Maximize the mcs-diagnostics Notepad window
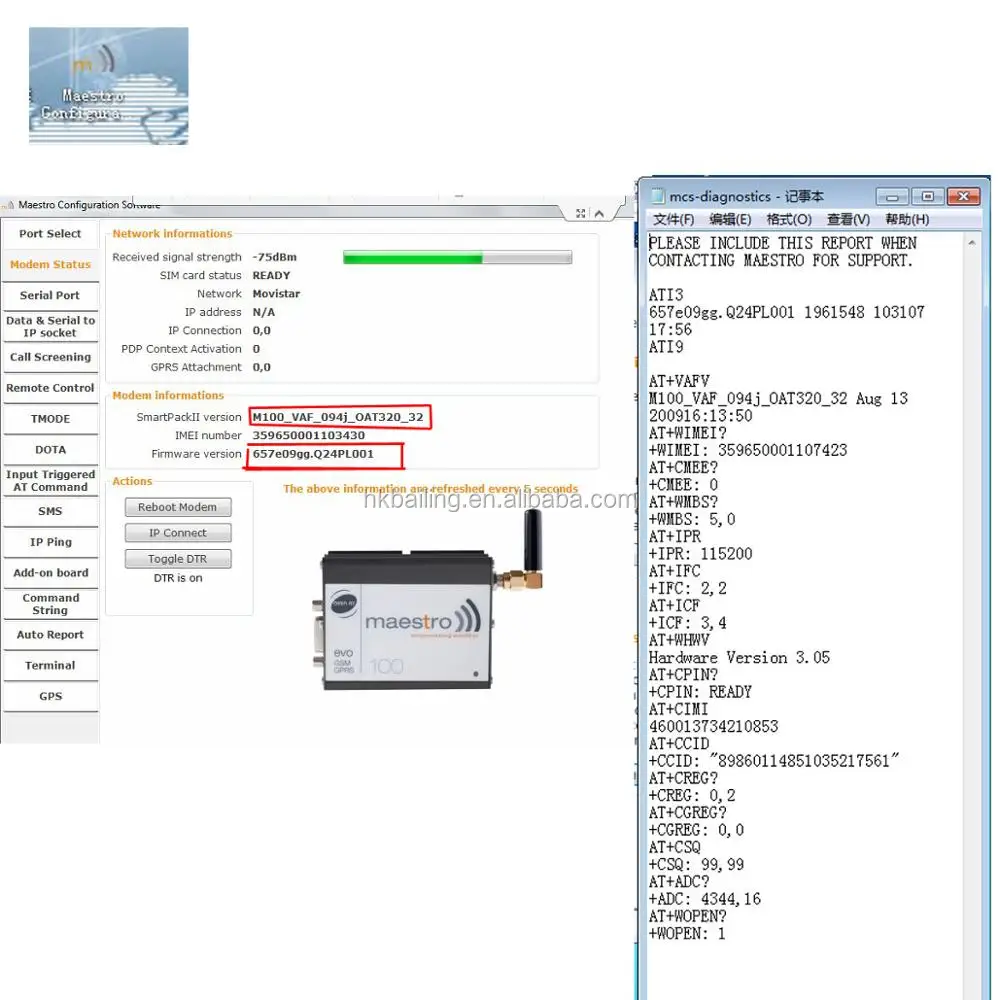The height and width of the screenshot is (1000, 1000). [927, 196]
